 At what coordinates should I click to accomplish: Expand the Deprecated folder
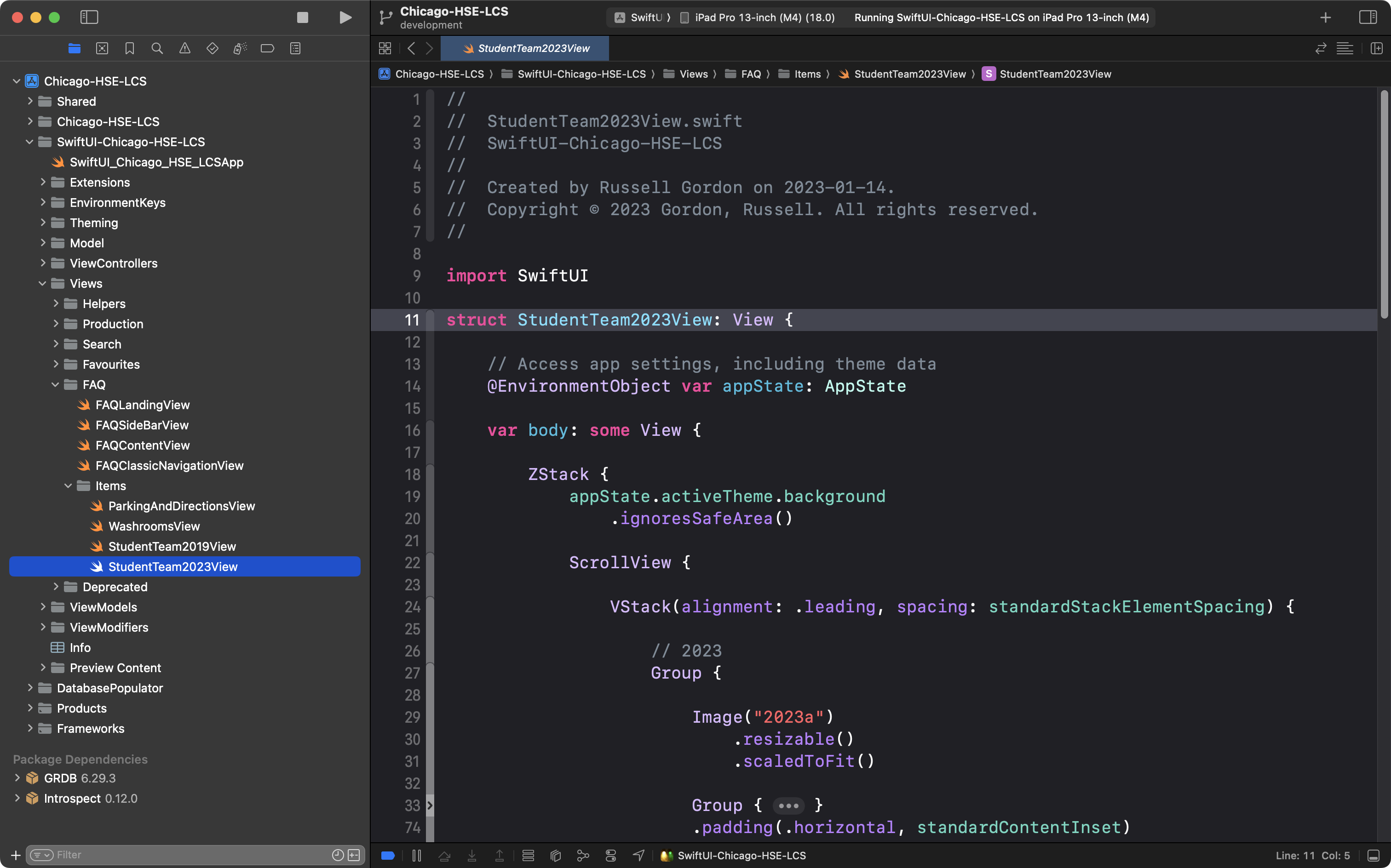coord(56,587)
